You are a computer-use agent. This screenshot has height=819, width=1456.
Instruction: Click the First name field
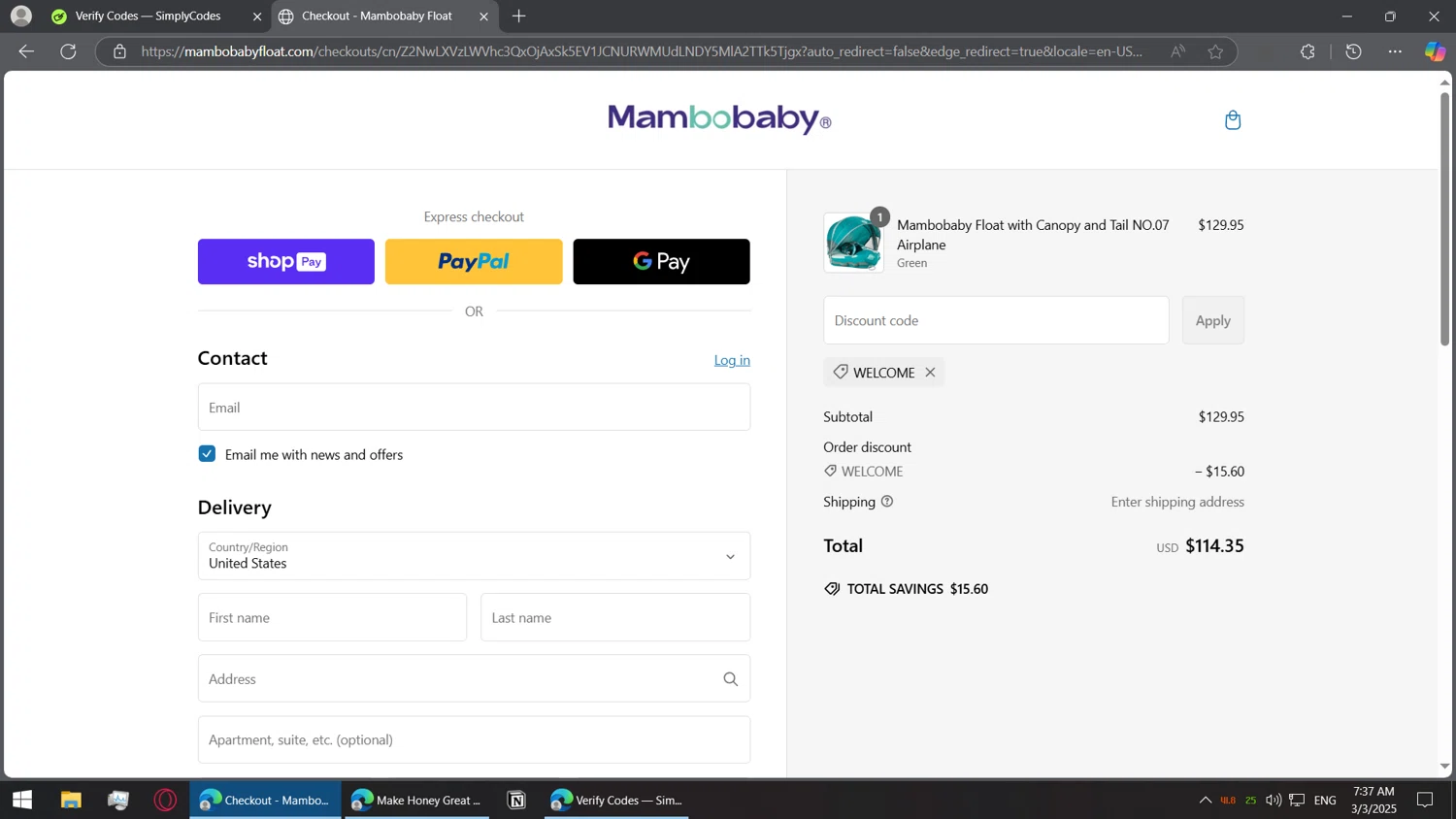pos(332,617)
